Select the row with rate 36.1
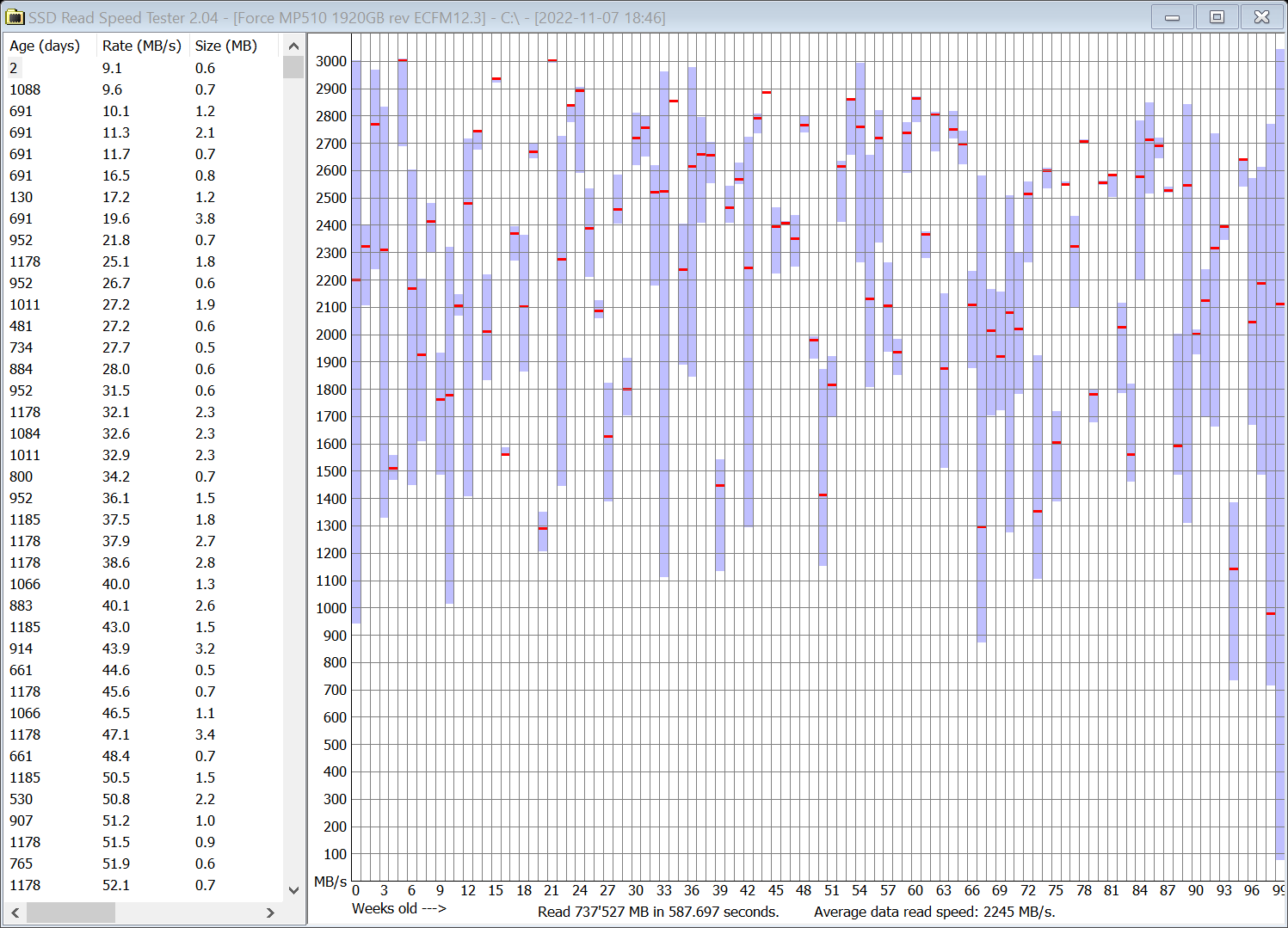 point(144,498)
